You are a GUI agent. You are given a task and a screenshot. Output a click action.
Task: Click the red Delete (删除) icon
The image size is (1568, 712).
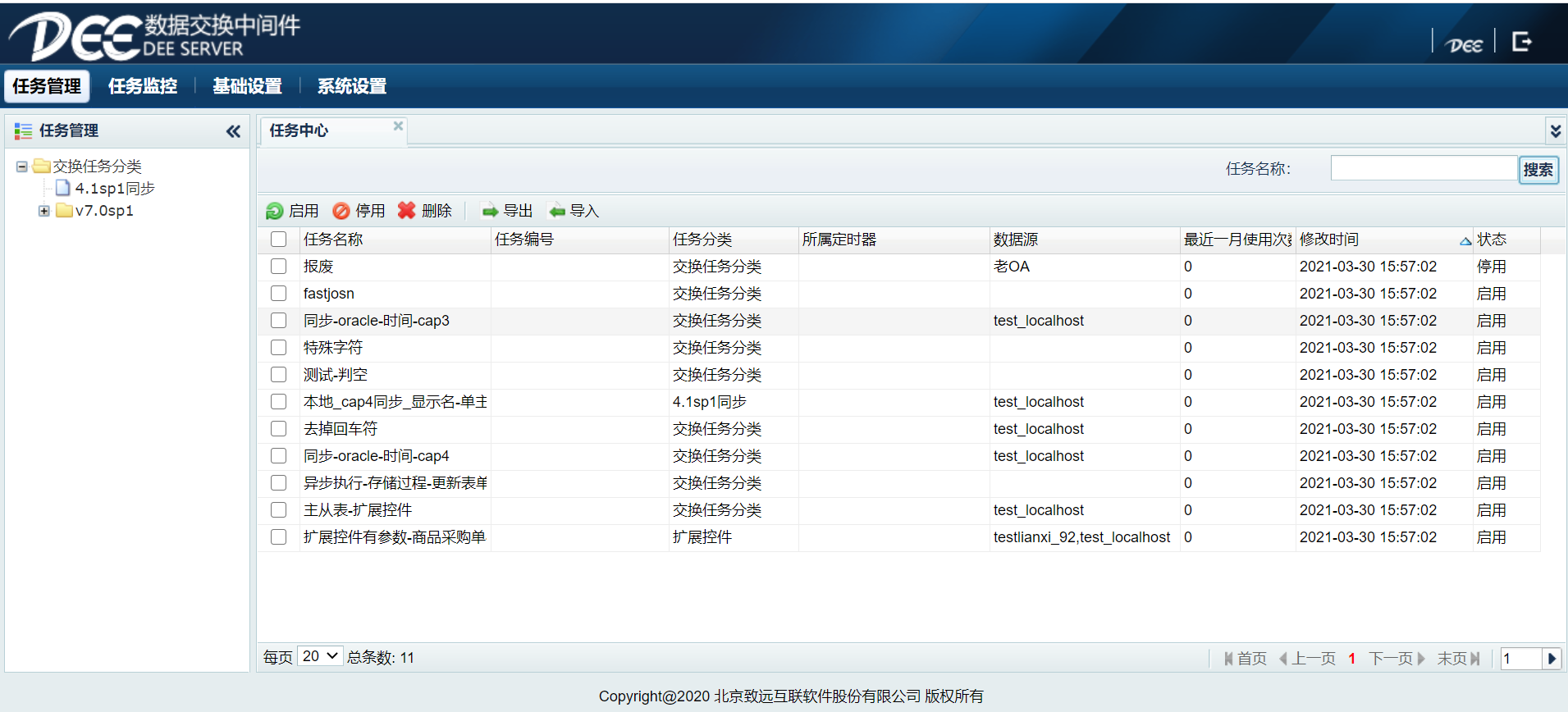(407, 211)
